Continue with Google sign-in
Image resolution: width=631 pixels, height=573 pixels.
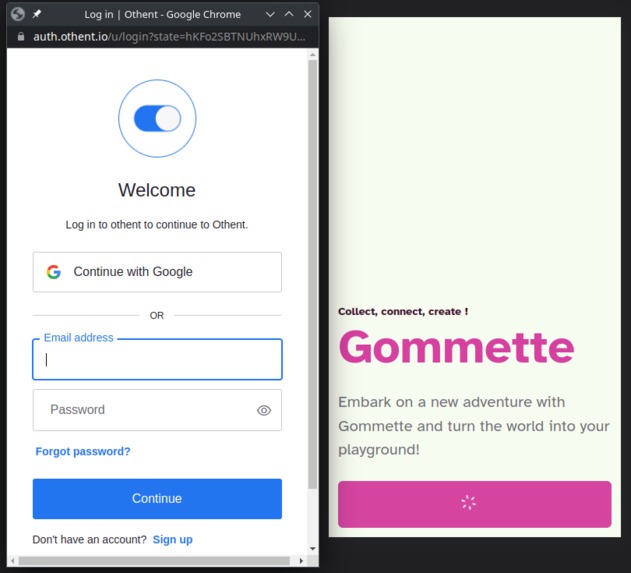(157, 272)
